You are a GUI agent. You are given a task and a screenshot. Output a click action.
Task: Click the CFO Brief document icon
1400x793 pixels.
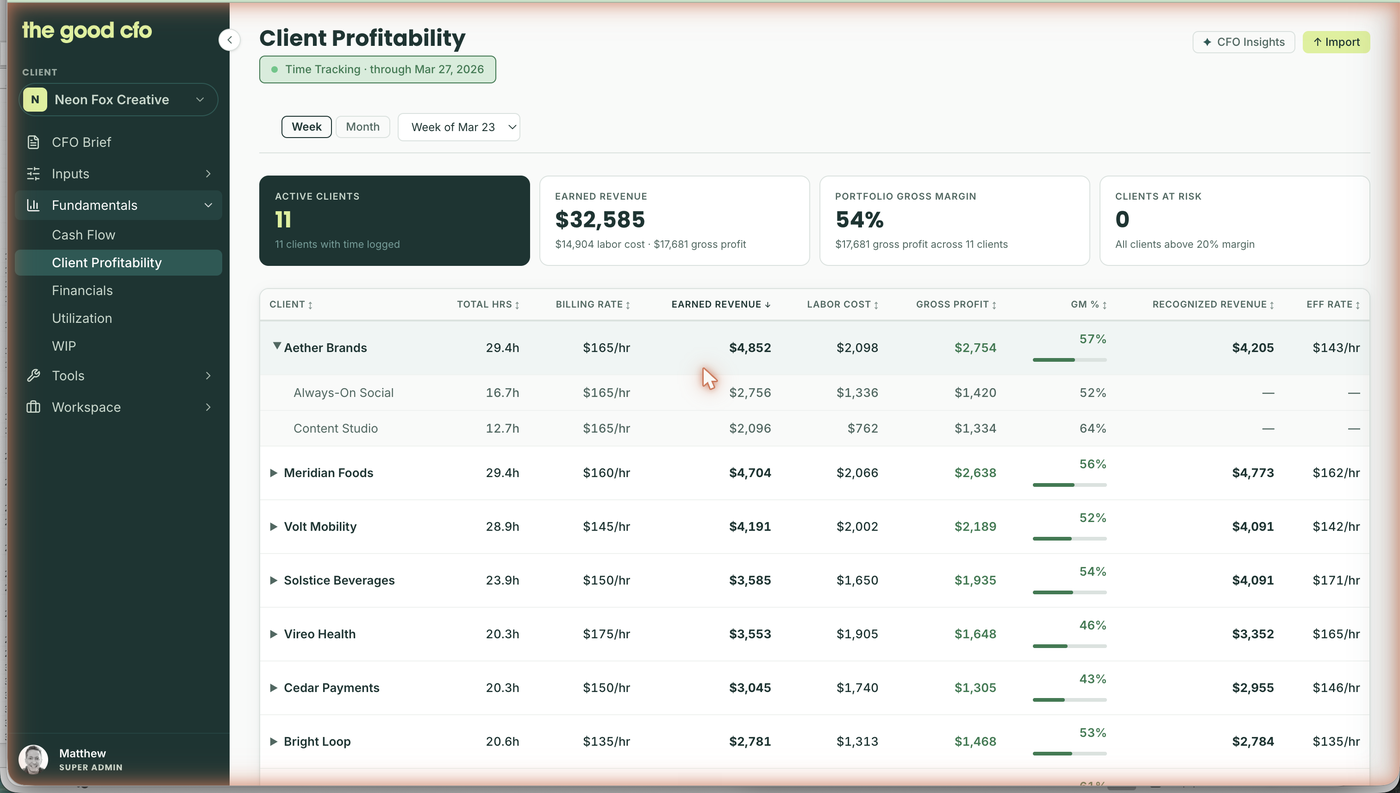pyautogui.click(x=33, y=142)
